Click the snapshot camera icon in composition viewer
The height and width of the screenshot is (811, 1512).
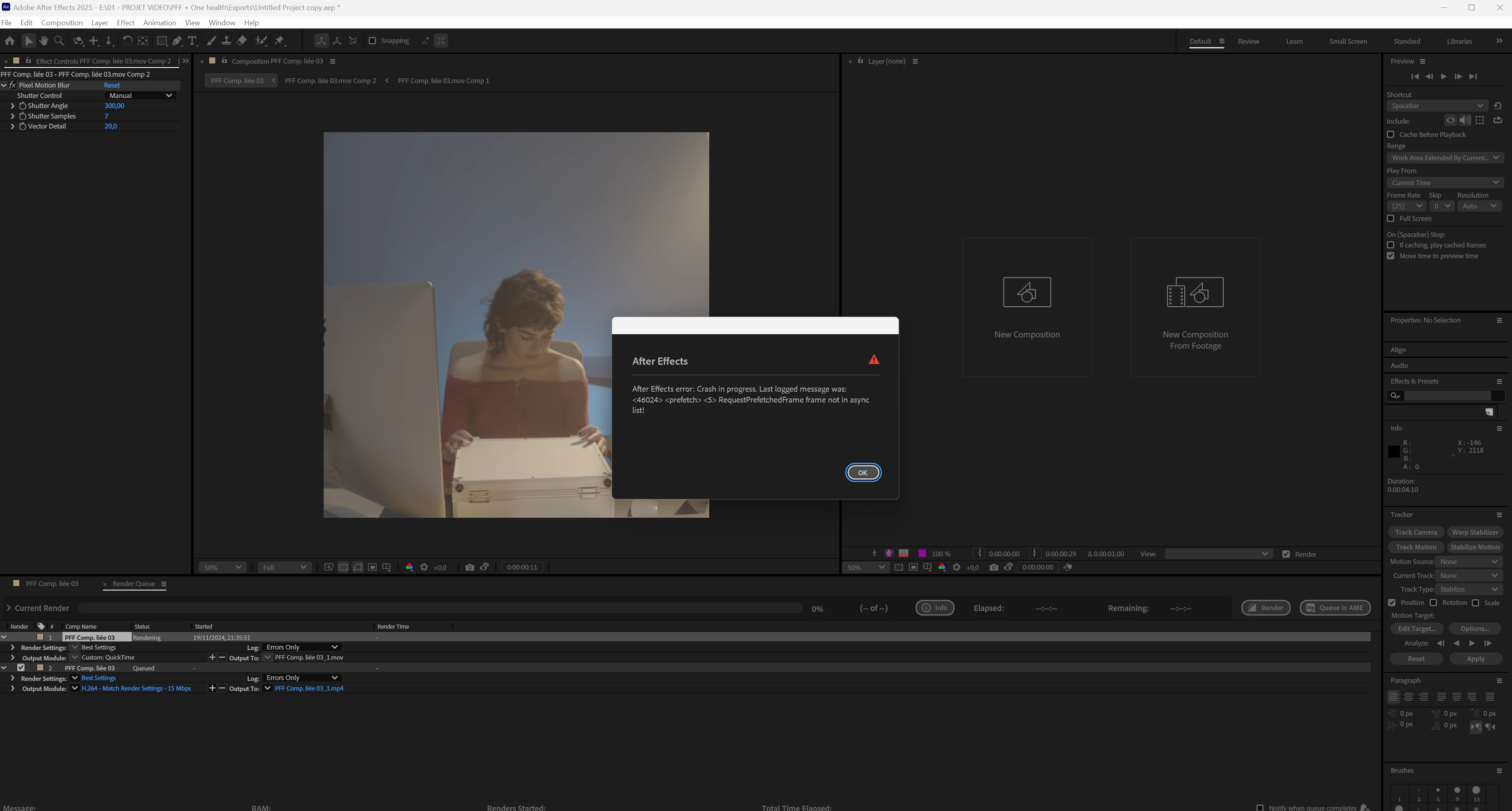[x=469, y=567]
